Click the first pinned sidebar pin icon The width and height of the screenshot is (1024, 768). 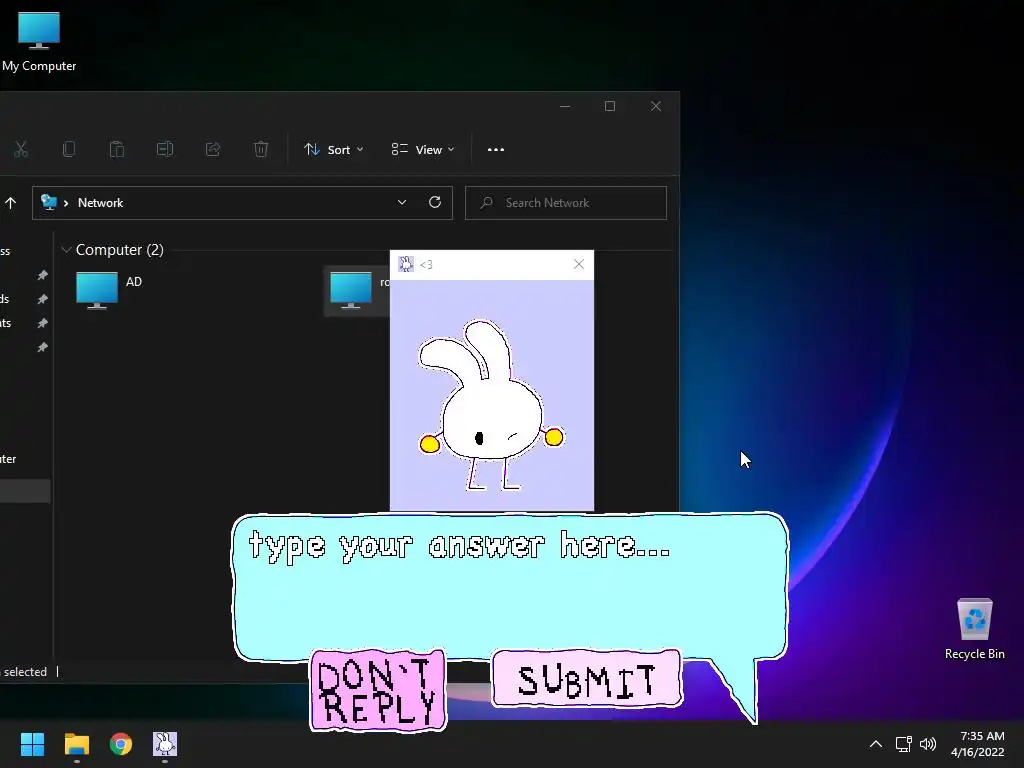pos(42,275)
